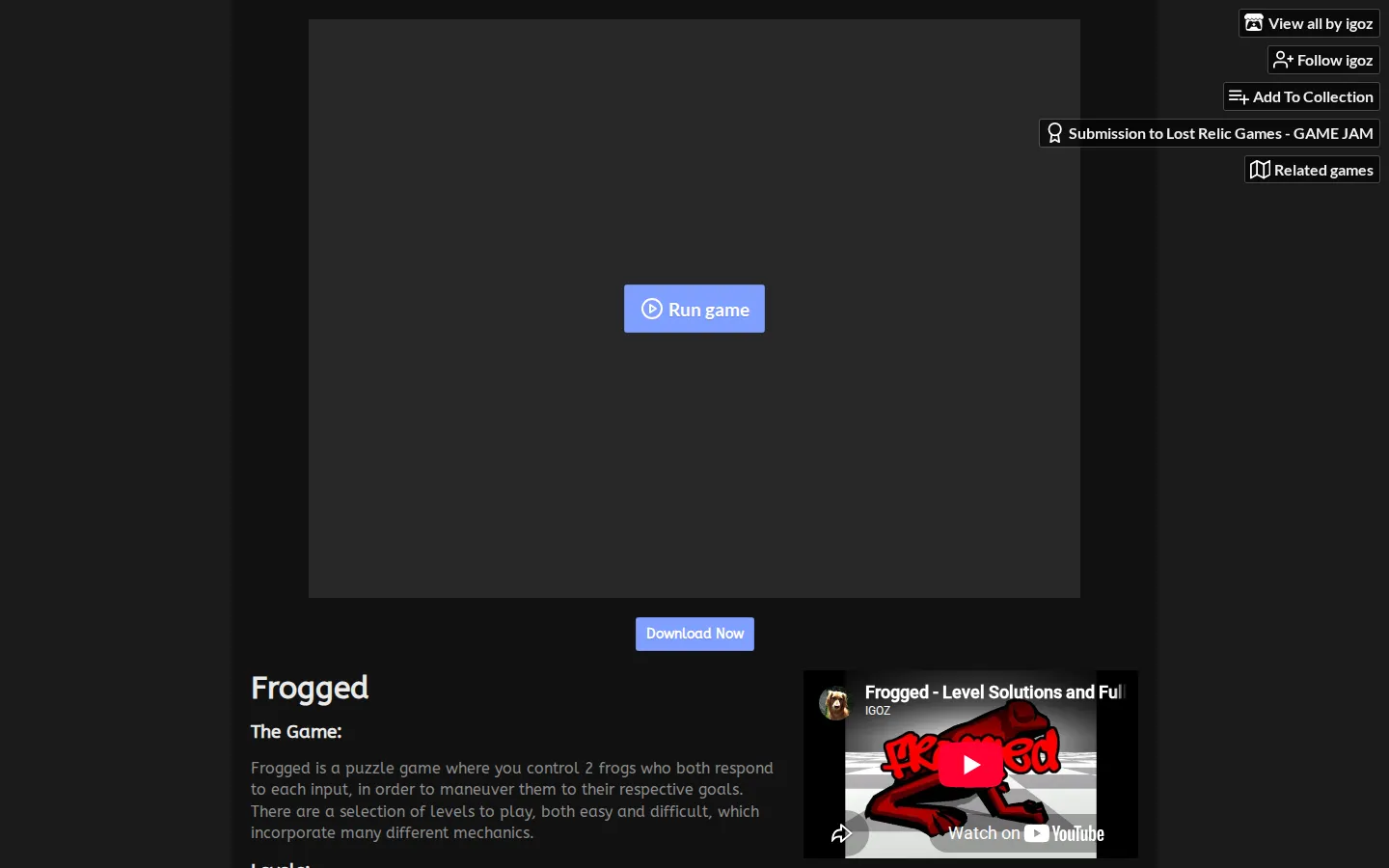Click the IGOZ channel avatar on the video
Image resolution: width=1389 pixels, height=868 pixels.
835,703
